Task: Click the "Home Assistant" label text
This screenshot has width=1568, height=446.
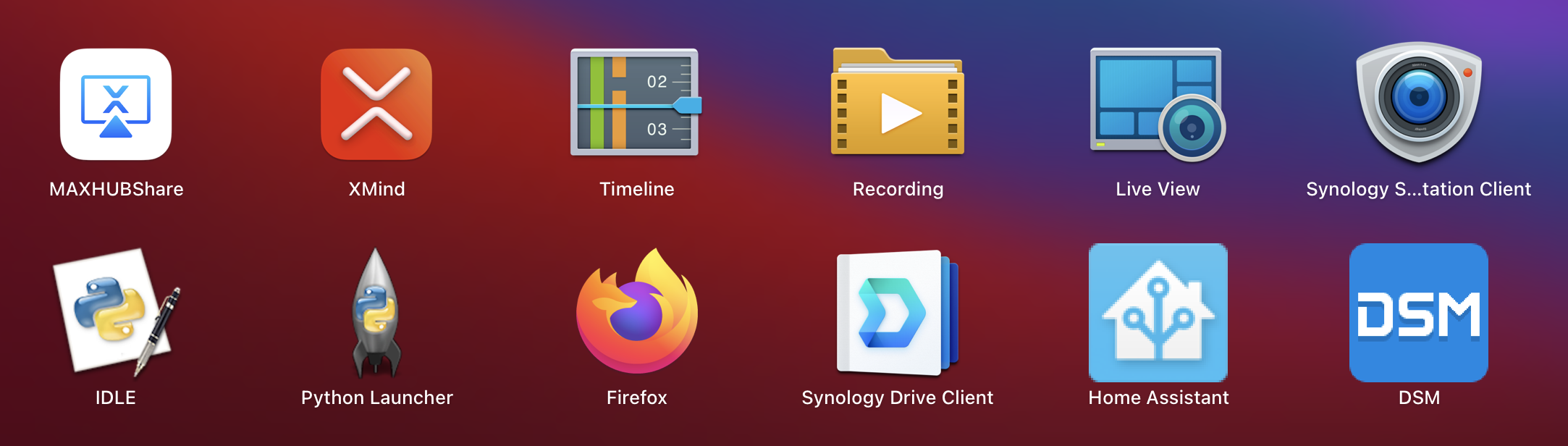Action: click(1159, 397)
